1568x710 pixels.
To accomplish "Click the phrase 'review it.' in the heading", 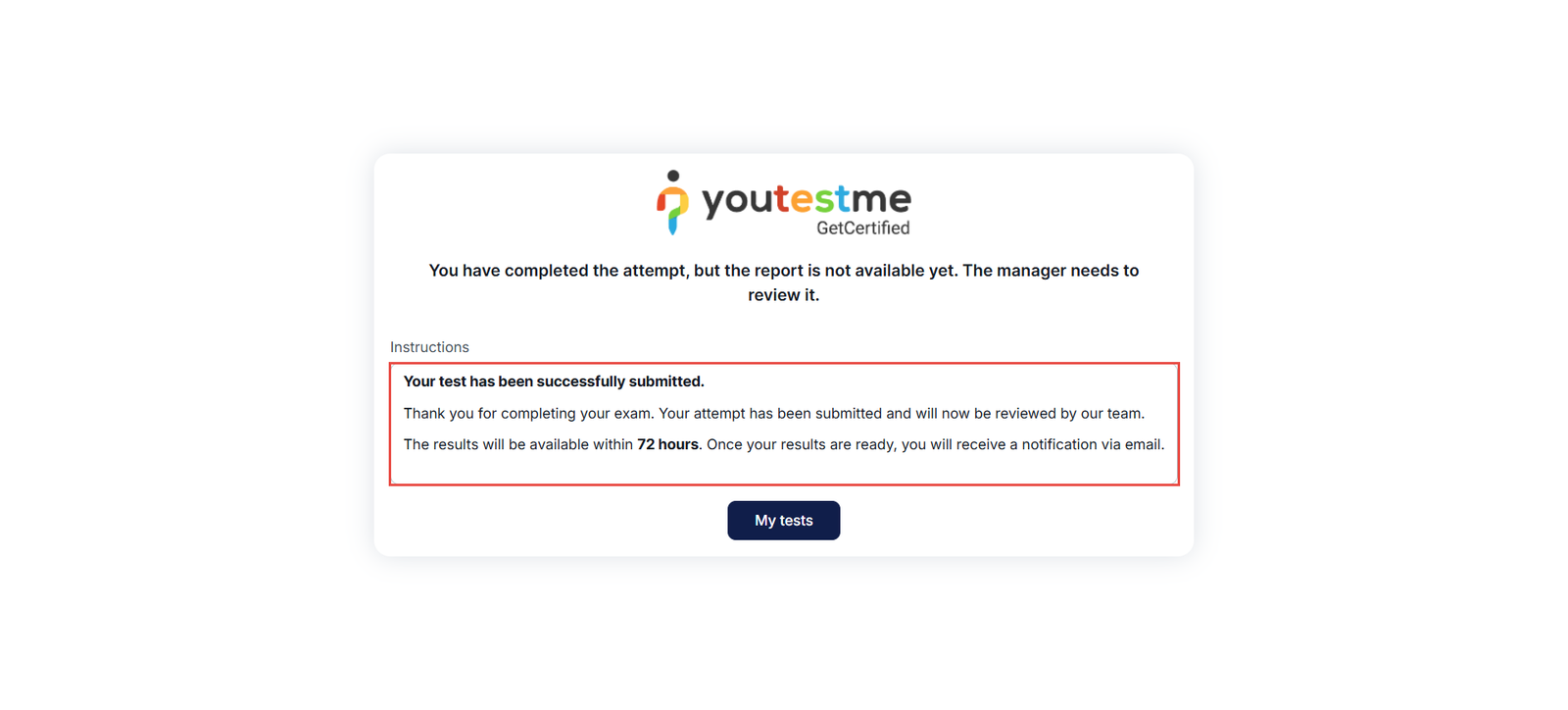I will 783,294.
